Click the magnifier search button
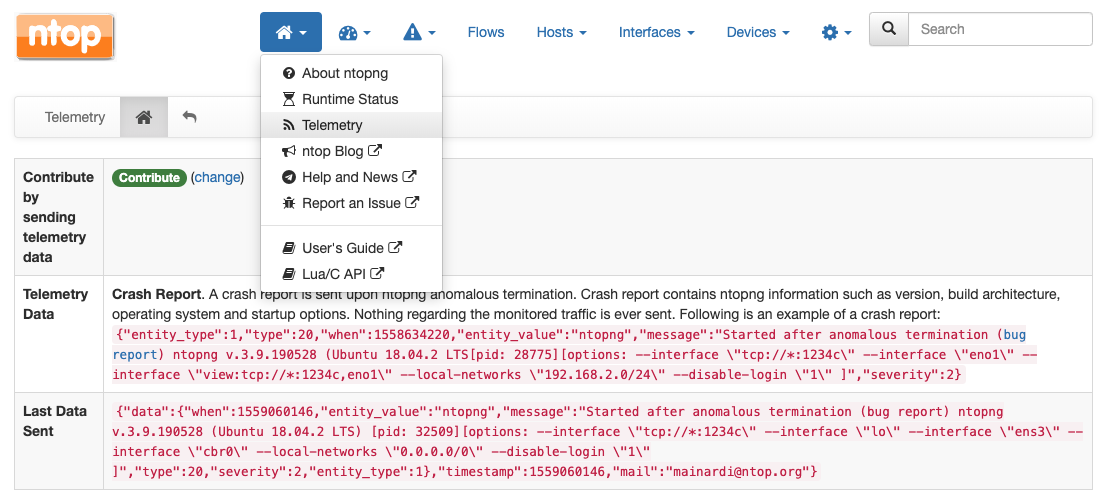Image resolution: width=1101 pixels, height=500 pixels. click(x=889, y=29)
